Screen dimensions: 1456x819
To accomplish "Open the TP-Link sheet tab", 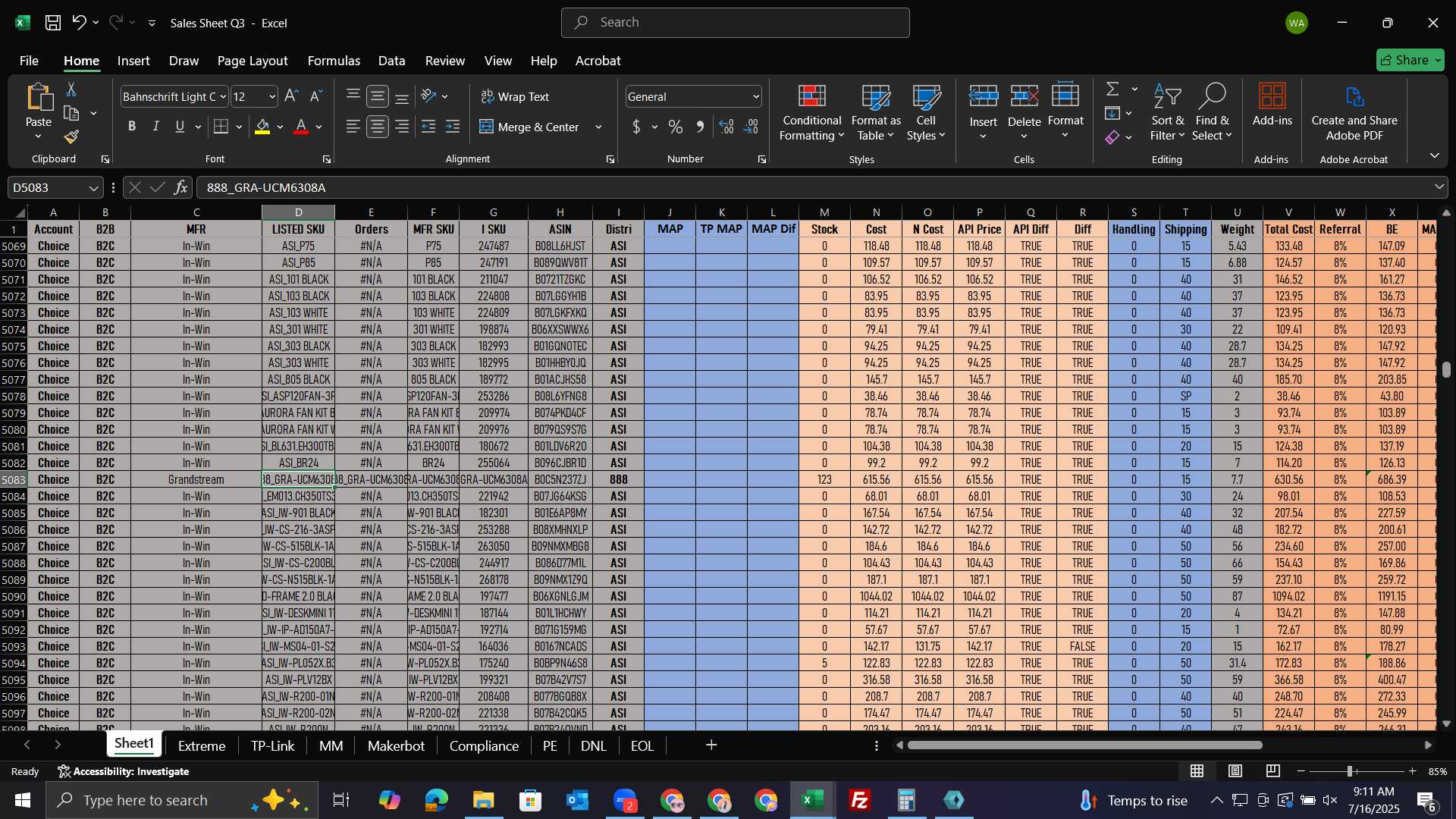I will 272,746.
